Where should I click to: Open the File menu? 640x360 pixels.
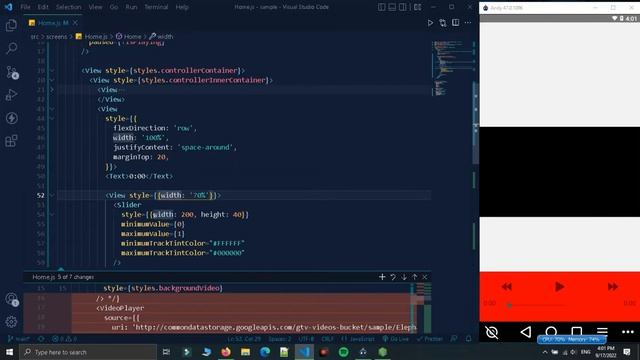click(25, 7)
